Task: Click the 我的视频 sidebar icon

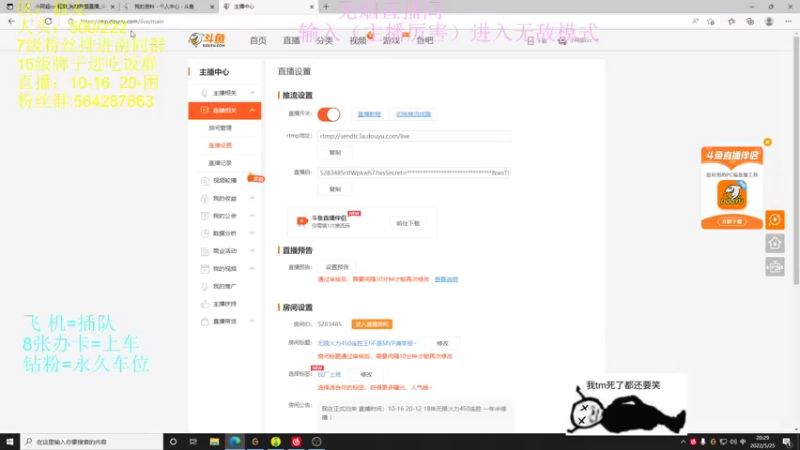Action: [205, 269]
